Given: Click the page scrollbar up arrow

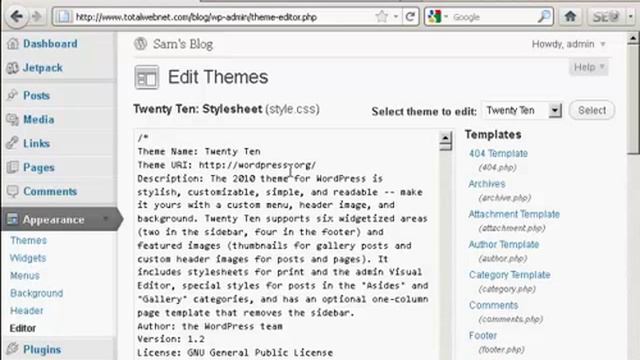Looking at the screenshot, I should (633, 38).
